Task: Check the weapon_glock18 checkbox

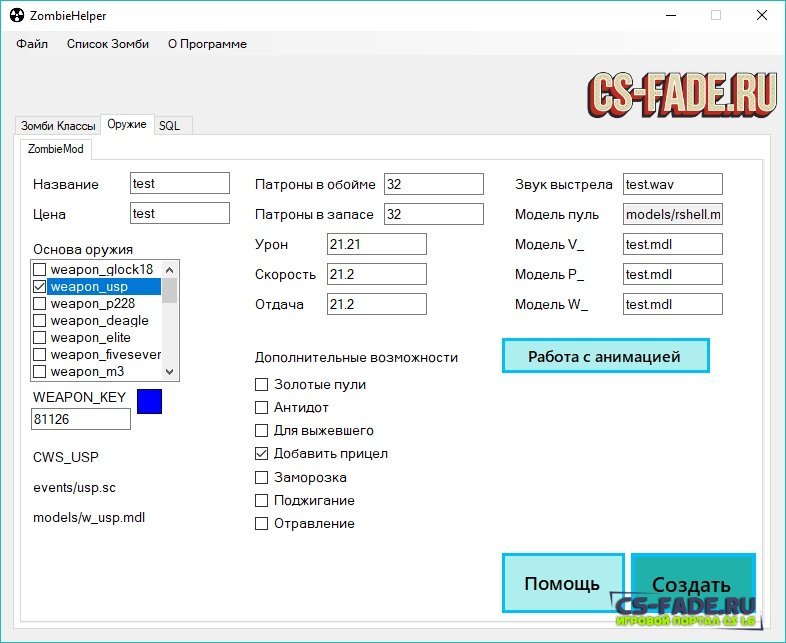Action: click(x=40, y=270)
